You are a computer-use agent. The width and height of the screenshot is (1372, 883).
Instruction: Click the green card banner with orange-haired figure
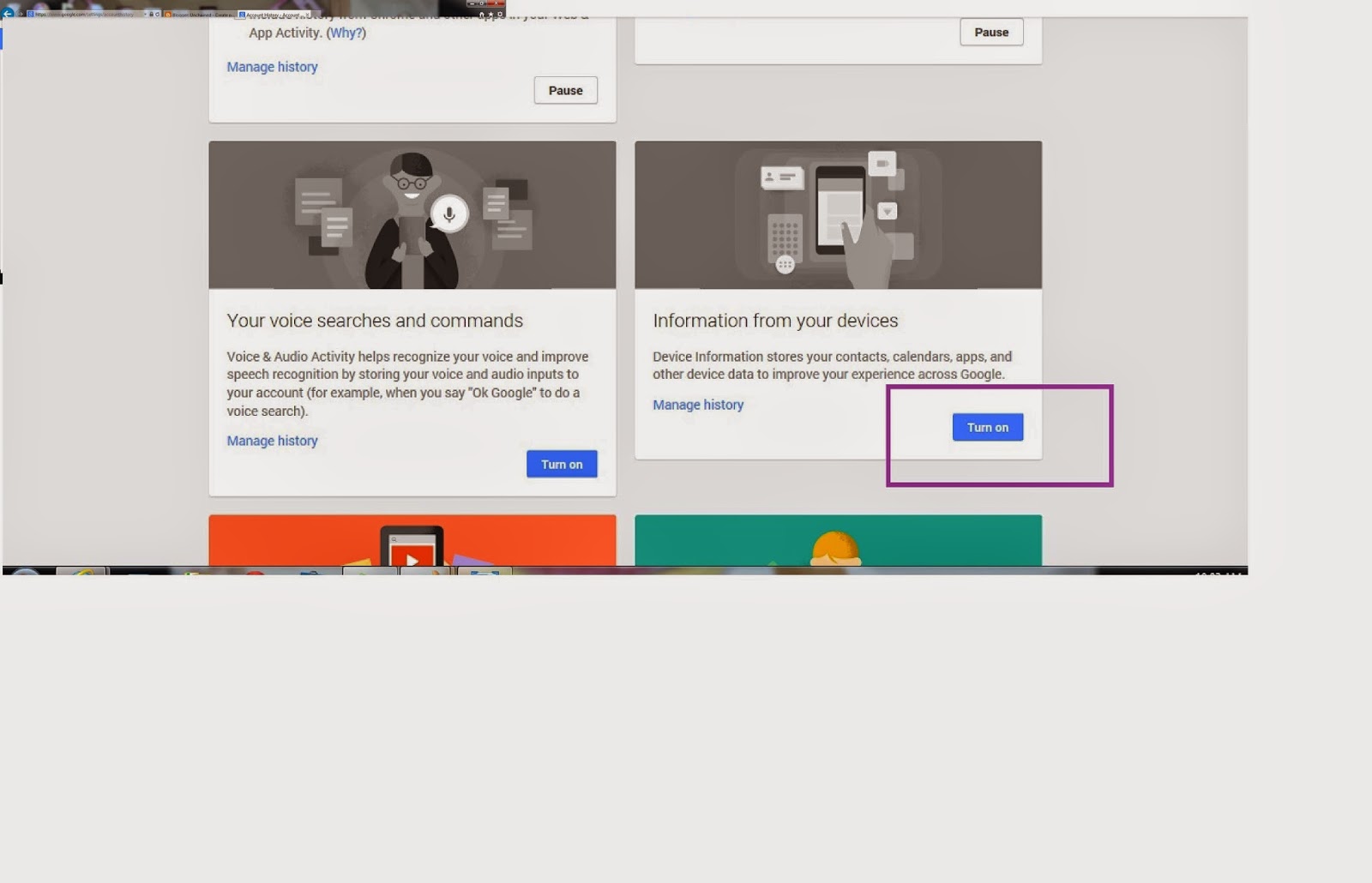(839, 540)
